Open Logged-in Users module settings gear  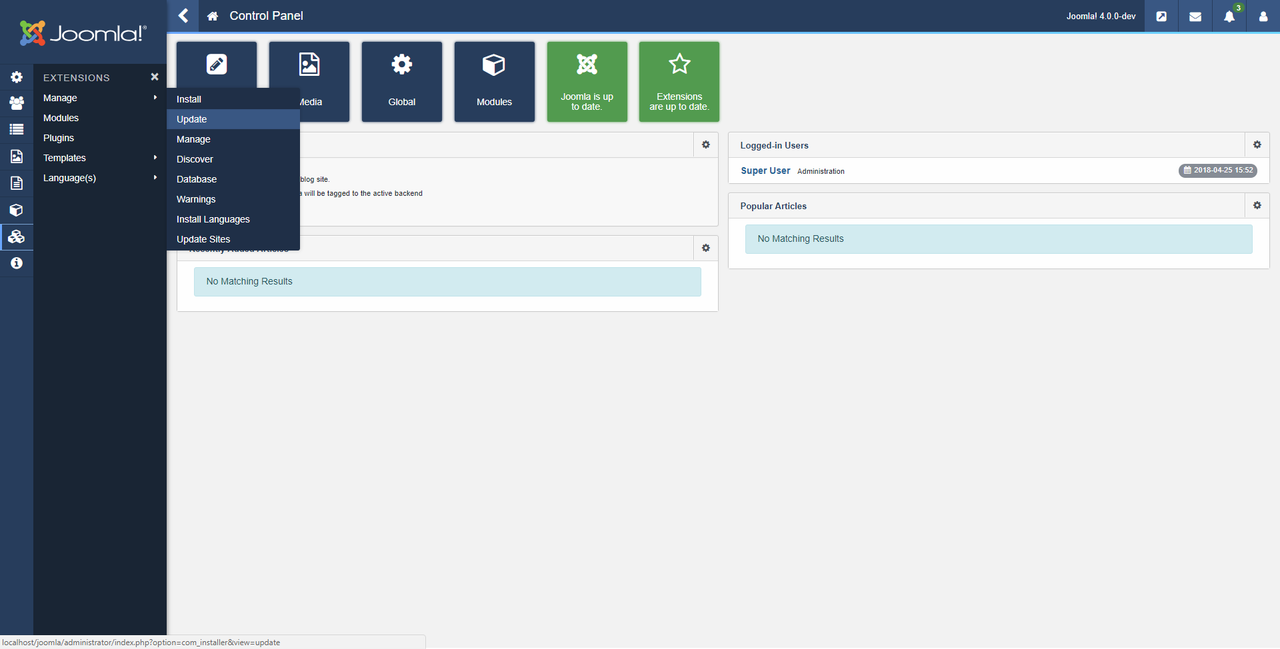click(1257, 145)
